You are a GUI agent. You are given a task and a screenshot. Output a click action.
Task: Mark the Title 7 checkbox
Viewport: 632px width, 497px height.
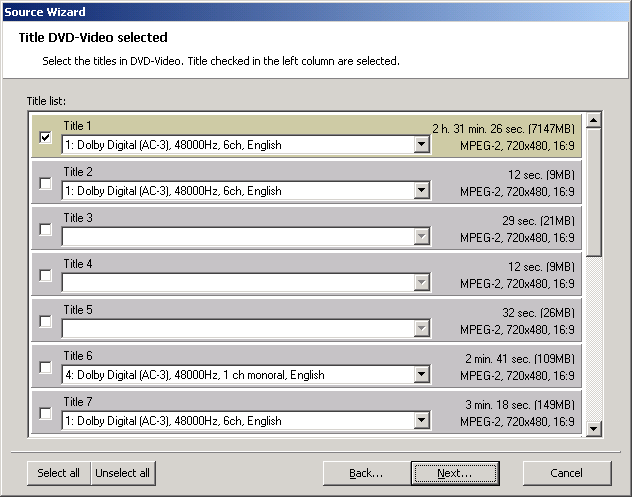point(45,413)
